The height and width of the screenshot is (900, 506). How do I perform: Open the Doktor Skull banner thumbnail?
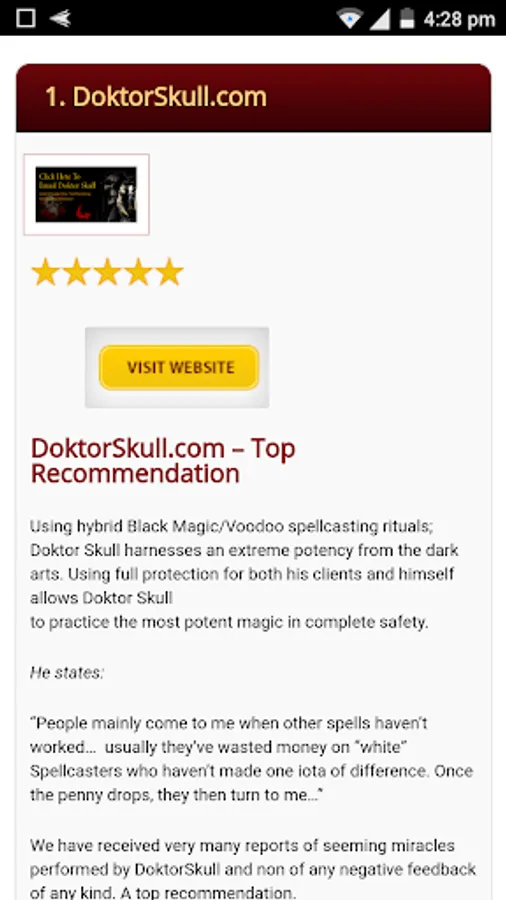pos(86,195)
